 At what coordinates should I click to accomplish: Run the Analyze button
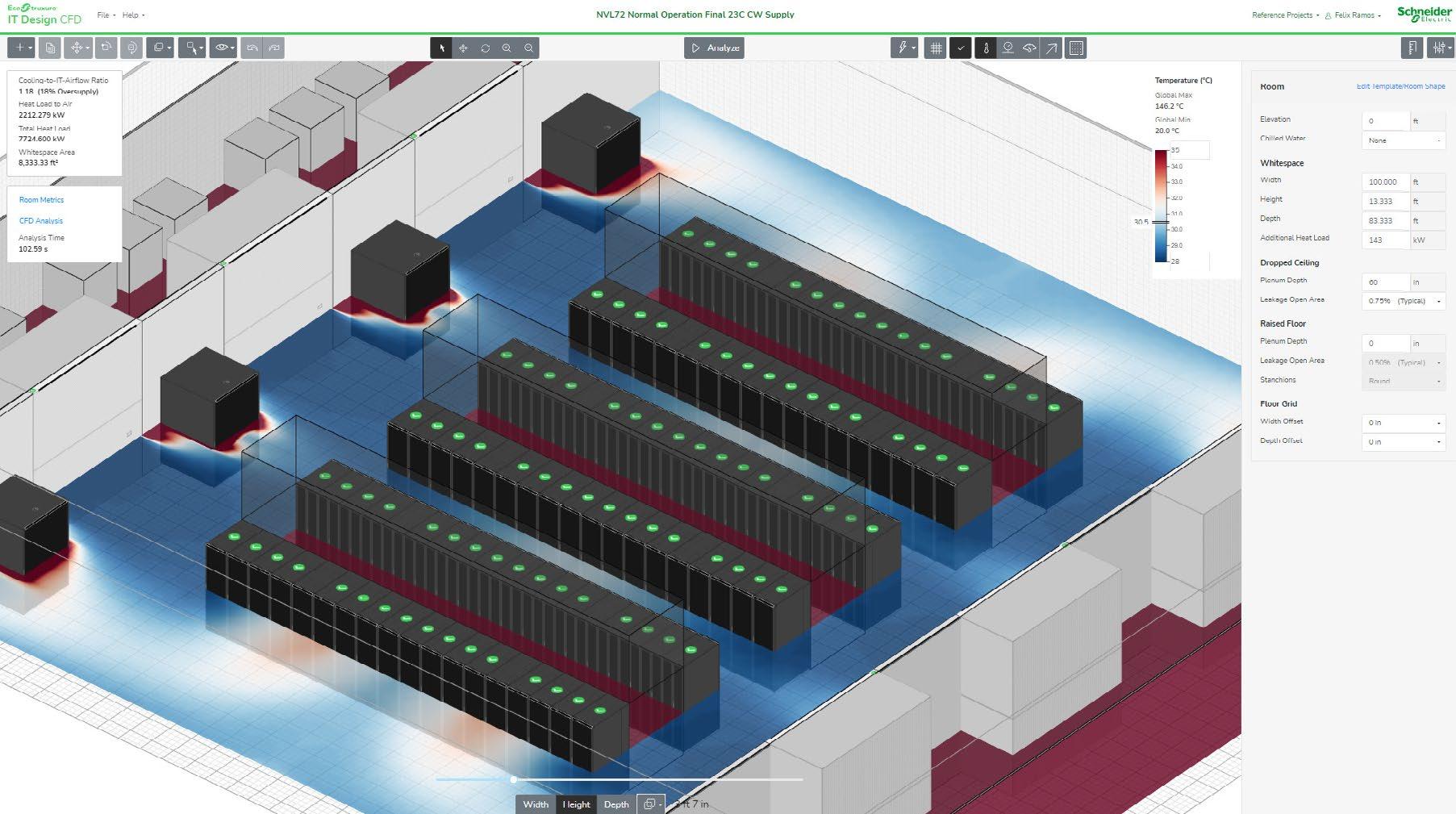click(714, 48)
